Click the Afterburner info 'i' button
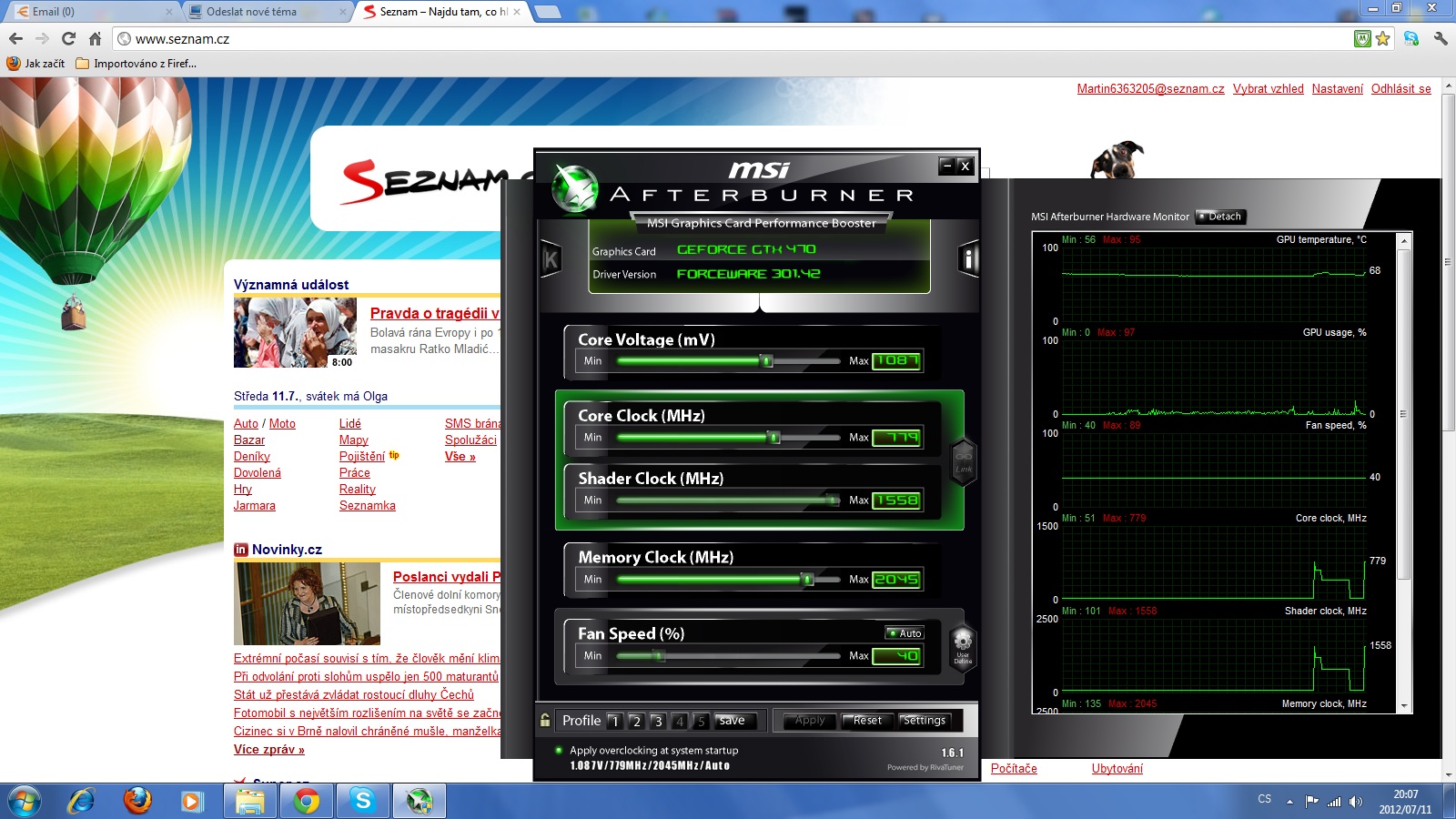Viewport: 1456px width, 819px height. click(x=968, y=259)
